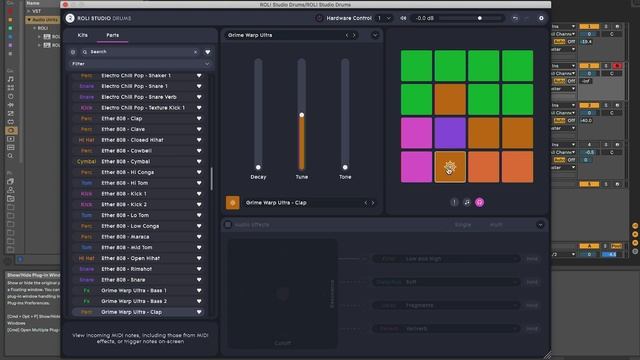Select Ether 808 - Lo Tom part
Image resolution: width=640 pixels, height=360 pixels.
click(x=139, y=215)
